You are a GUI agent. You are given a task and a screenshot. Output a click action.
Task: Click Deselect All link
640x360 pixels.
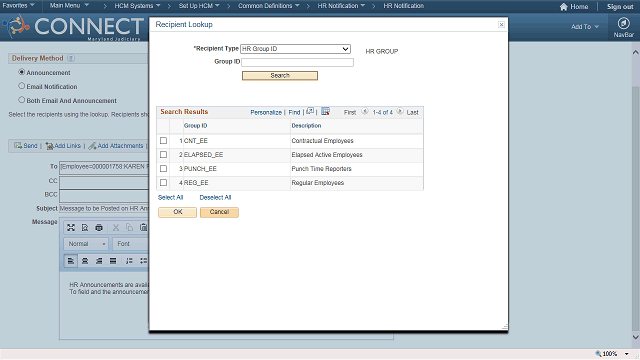pyautogui.click(x=215, y=198)
